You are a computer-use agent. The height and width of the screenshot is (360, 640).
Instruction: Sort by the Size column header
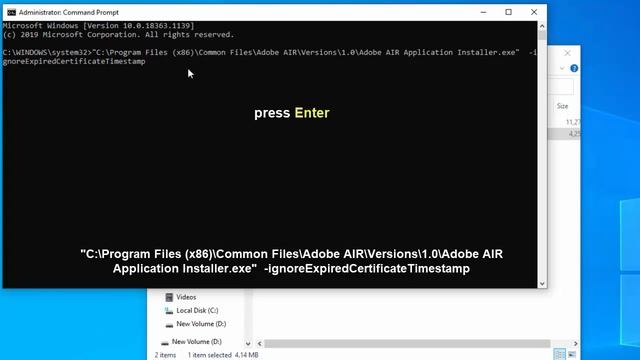pos(562,106)
